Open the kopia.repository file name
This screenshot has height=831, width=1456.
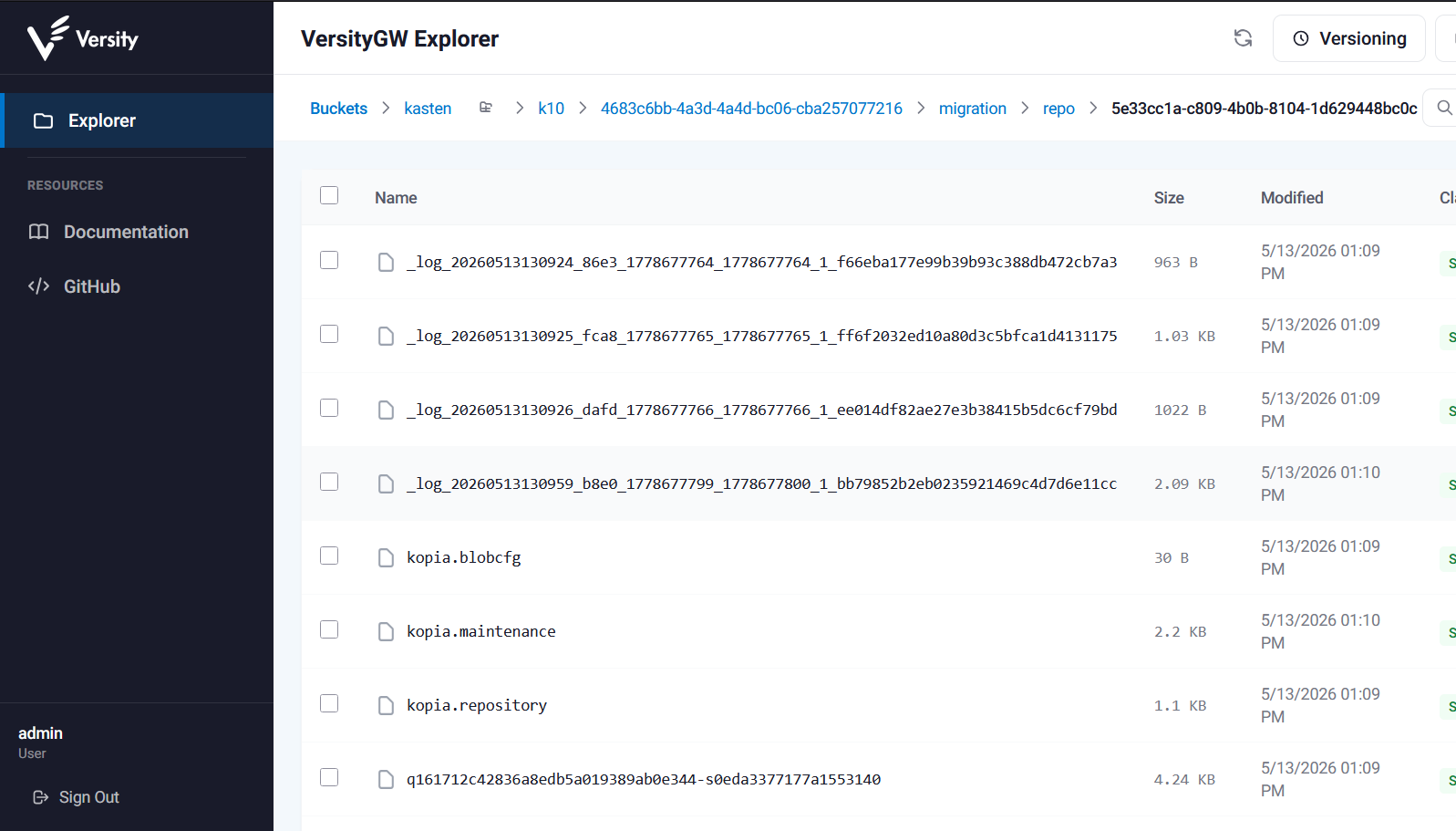[x=477, y=706]
